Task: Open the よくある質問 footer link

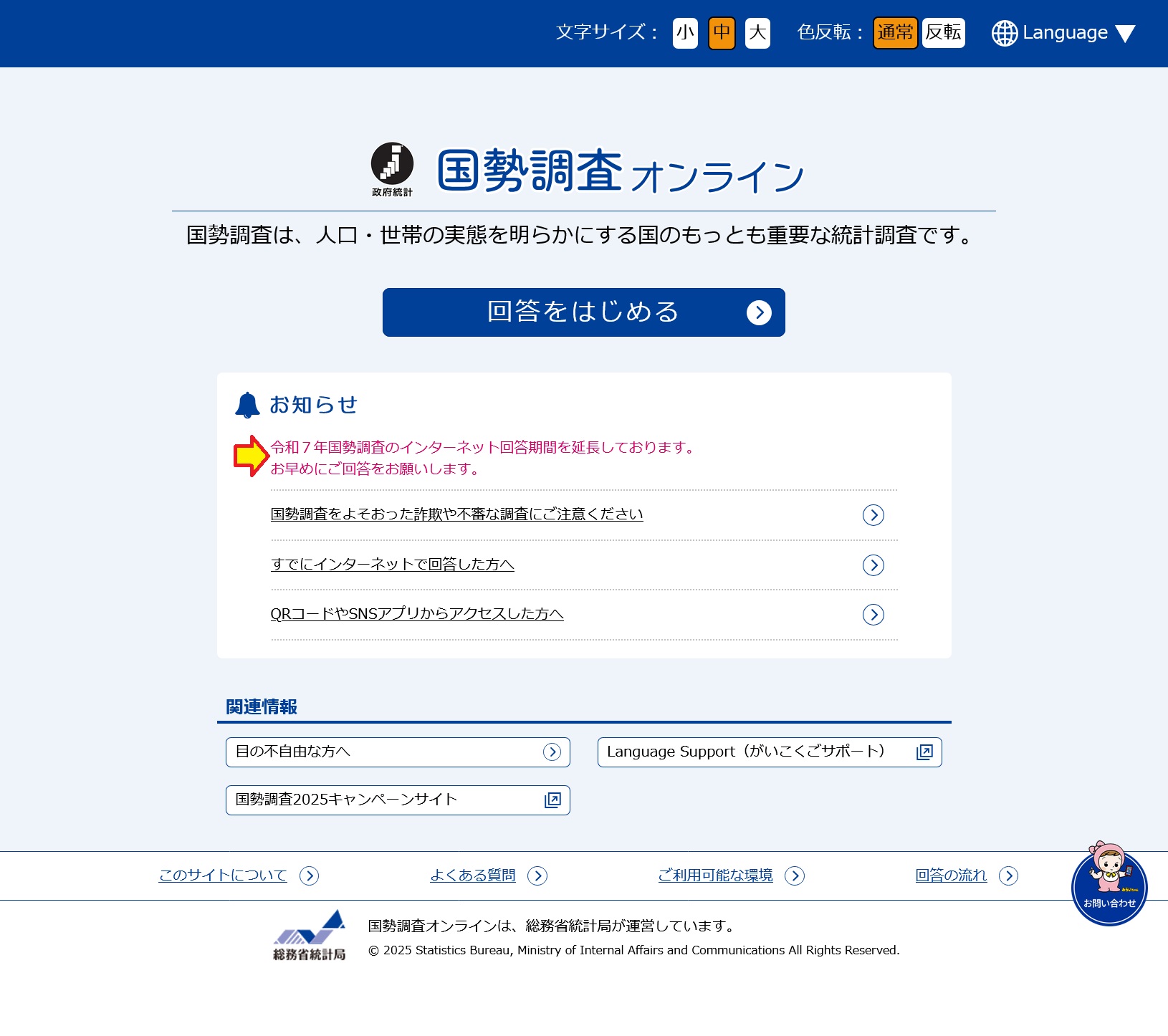Action: [473, 876]
